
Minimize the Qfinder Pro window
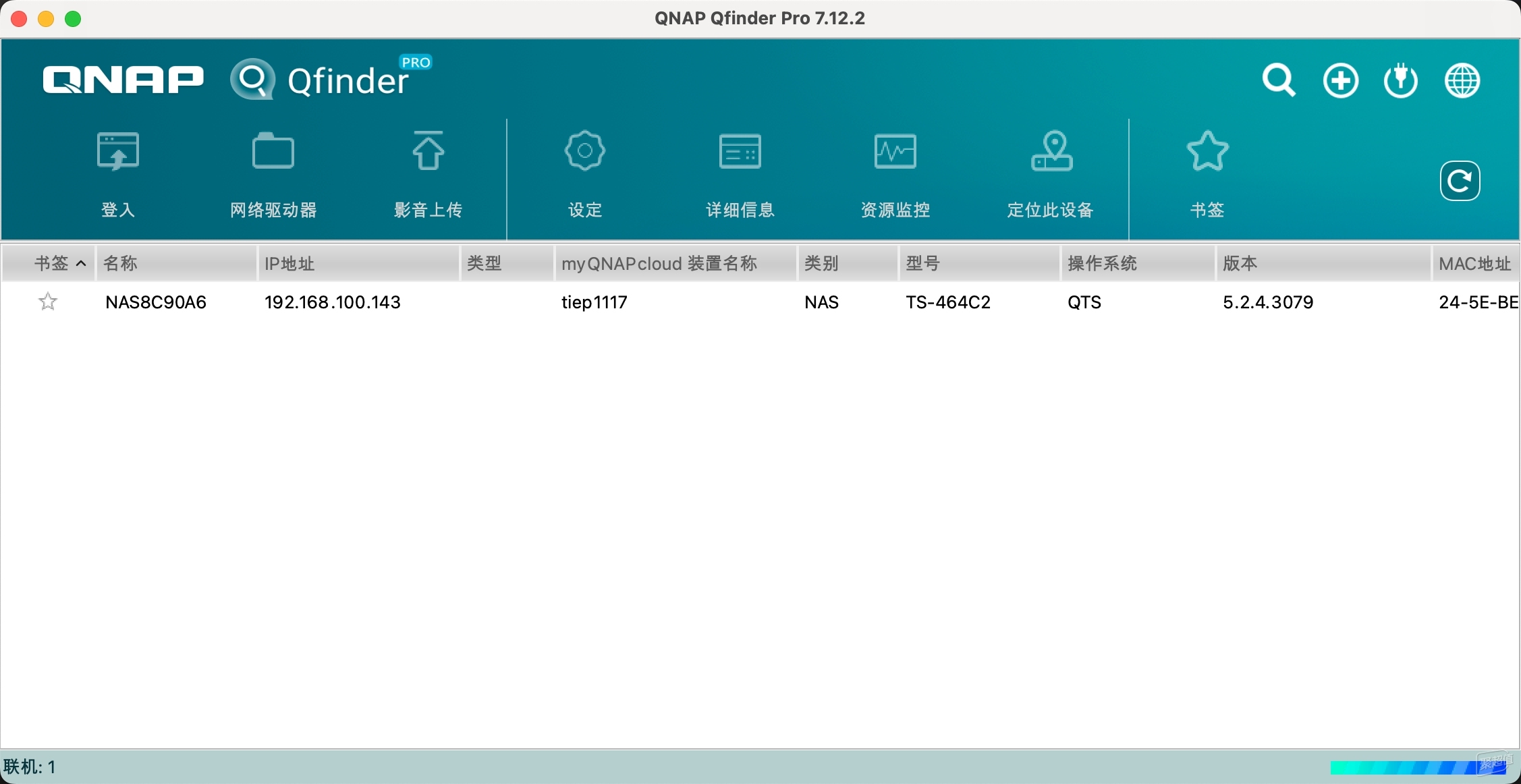point(46,19)
